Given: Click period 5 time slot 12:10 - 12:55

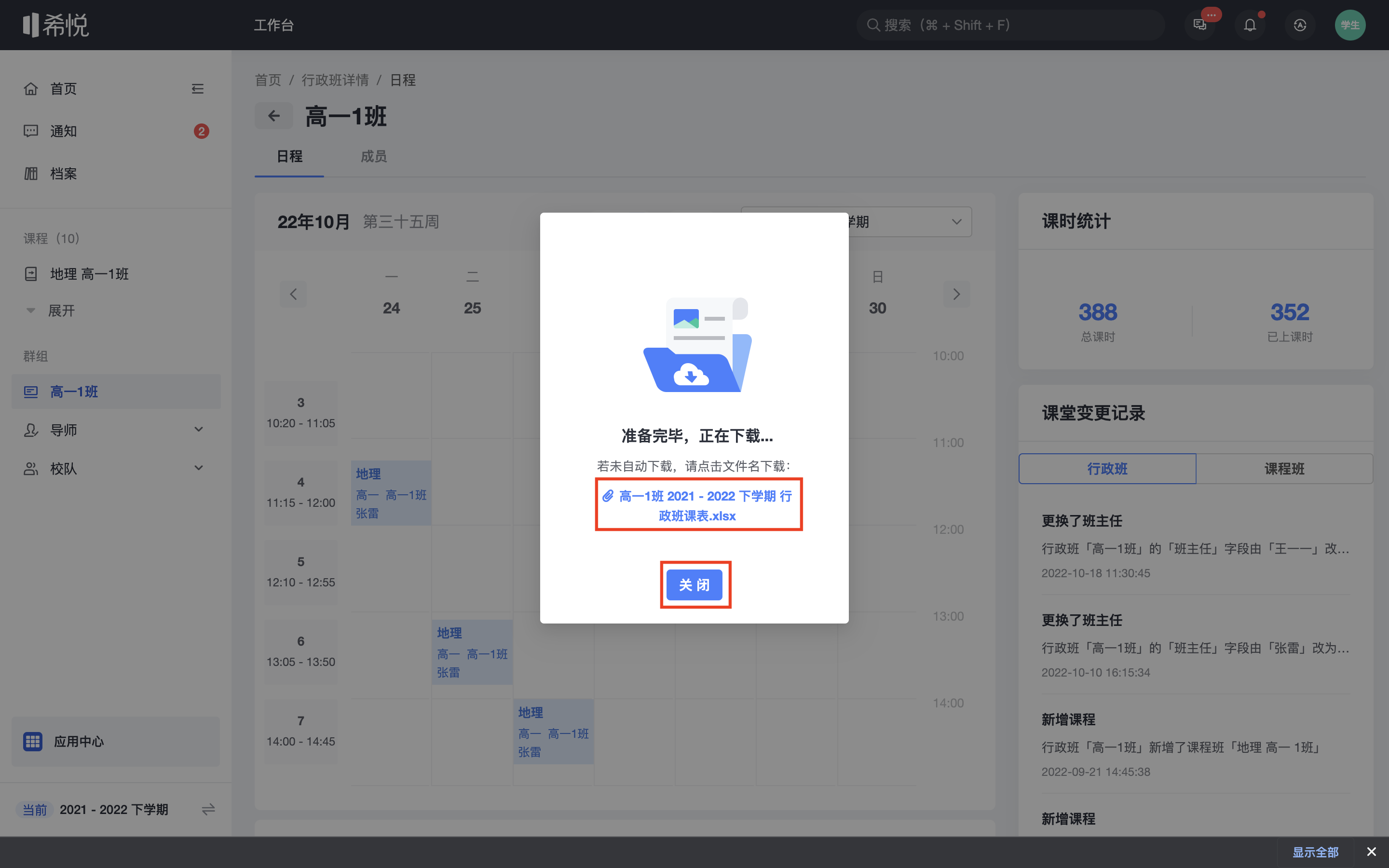Looking at the screenshot, I should pos(301,572).
